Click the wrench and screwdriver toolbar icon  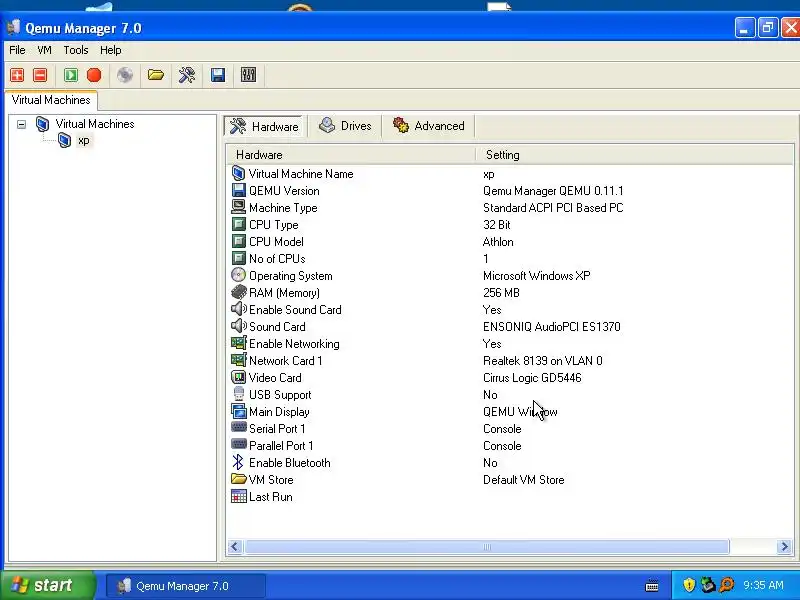coord(187,75)
